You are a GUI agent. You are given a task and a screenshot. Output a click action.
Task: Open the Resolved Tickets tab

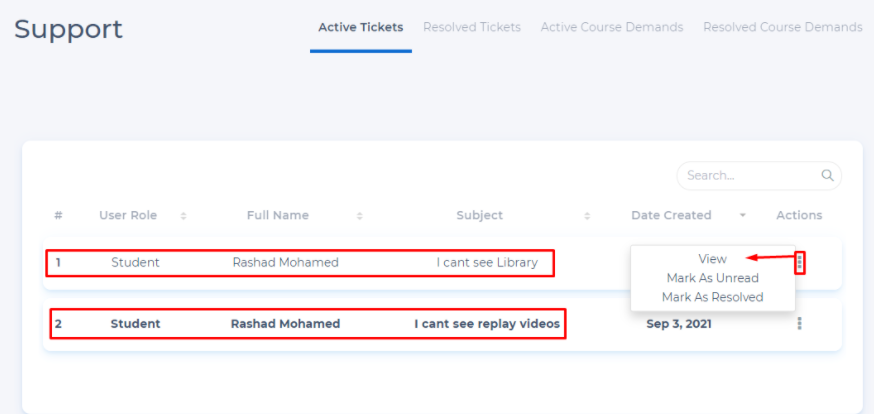[472, 27]
